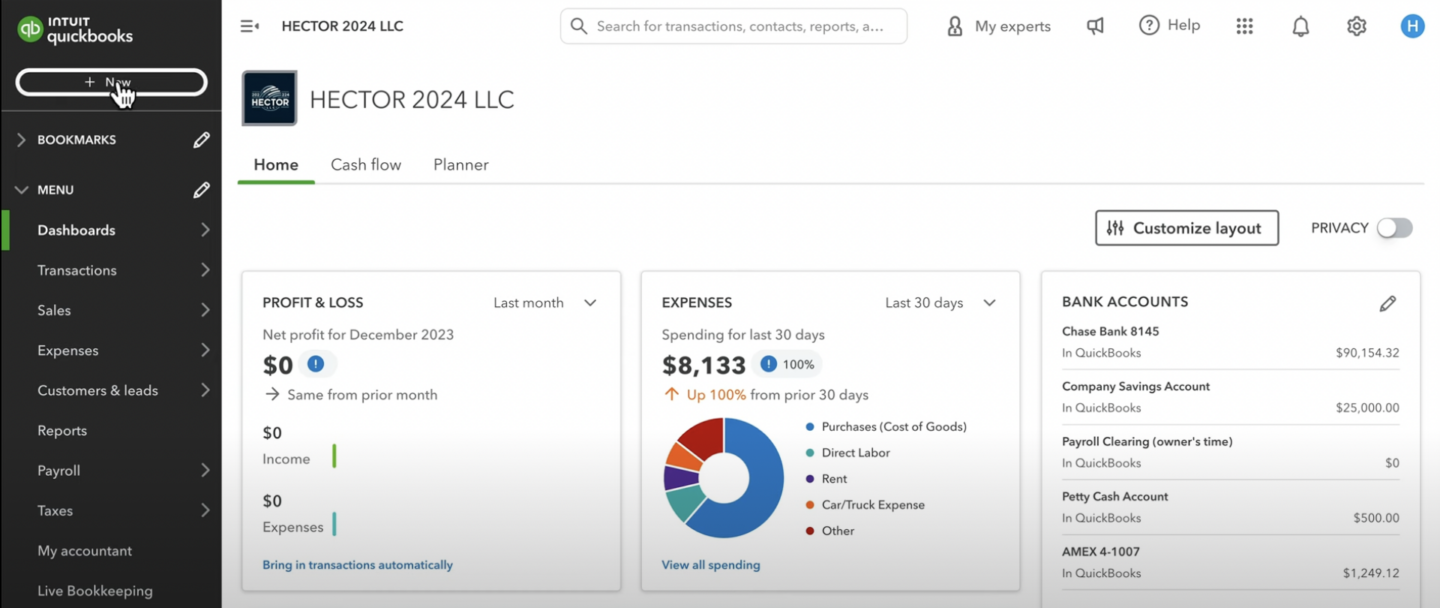
Task: Expand the Transactions submenu chevron
Action: click(205, 270)
